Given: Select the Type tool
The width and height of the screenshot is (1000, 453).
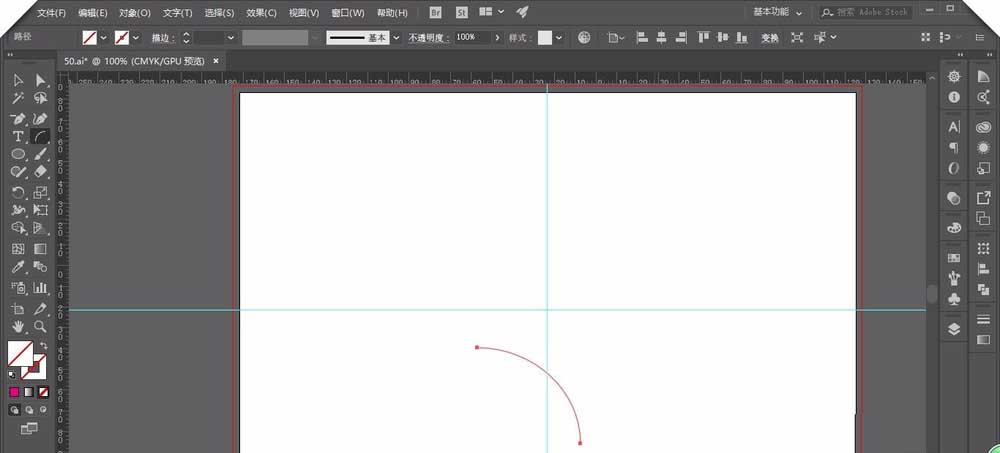Looking at the screenshot, I should 18,137.
